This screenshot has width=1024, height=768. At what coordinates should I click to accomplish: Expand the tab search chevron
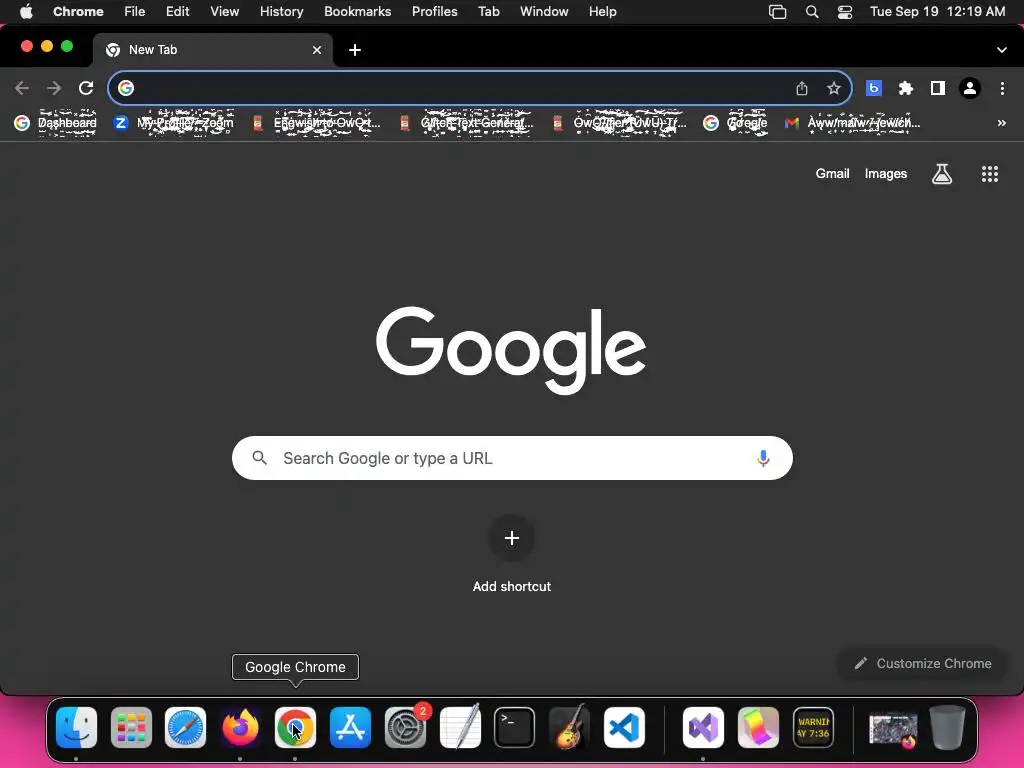coord(1002,50)
